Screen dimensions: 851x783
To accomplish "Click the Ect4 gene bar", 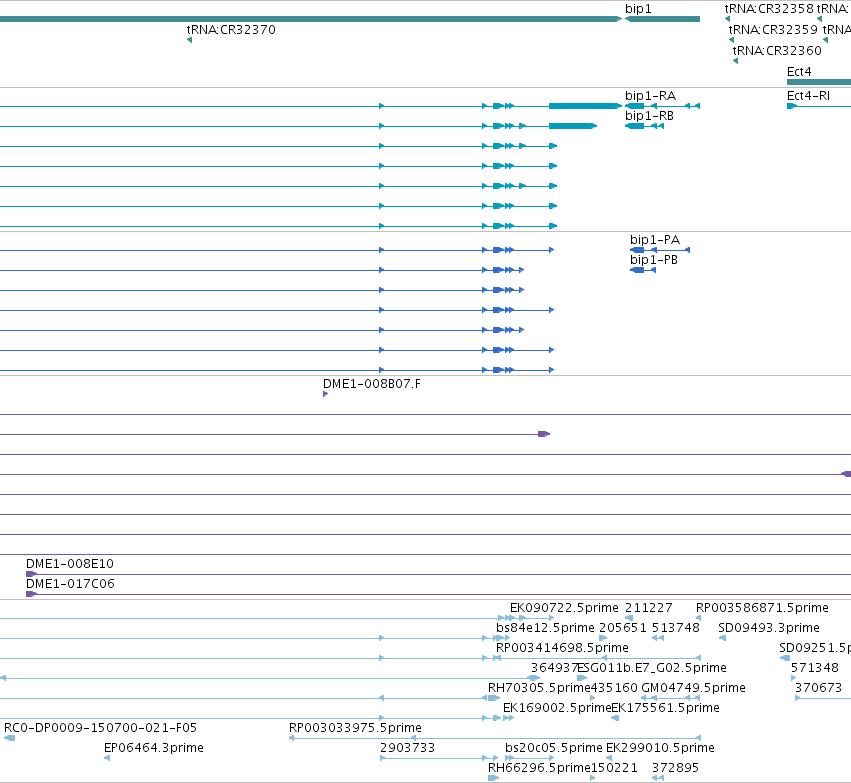I will point(819,82).
